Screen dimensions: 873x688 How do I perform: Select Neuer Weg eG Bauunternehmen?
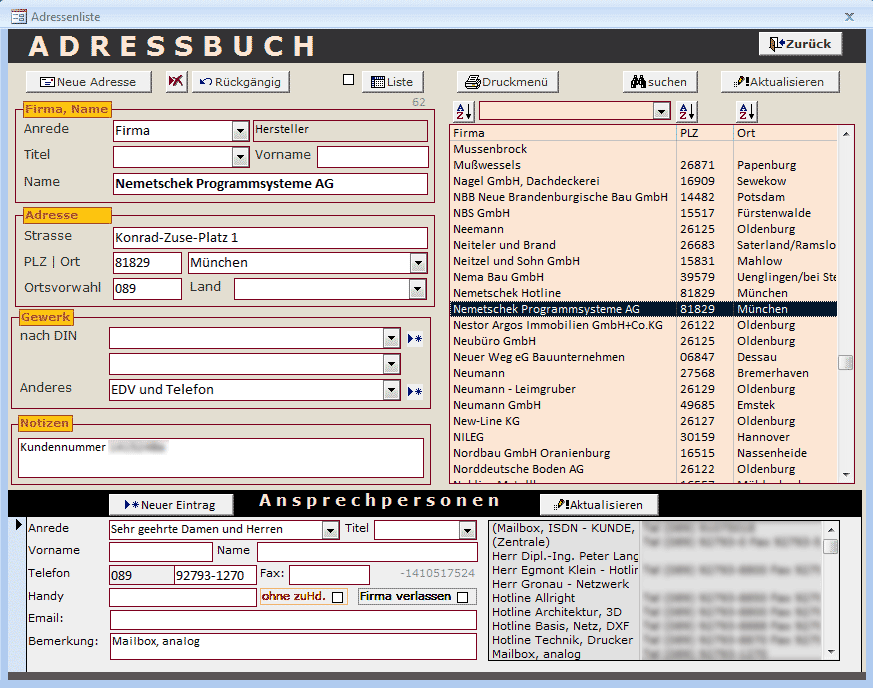pos(644,357)
